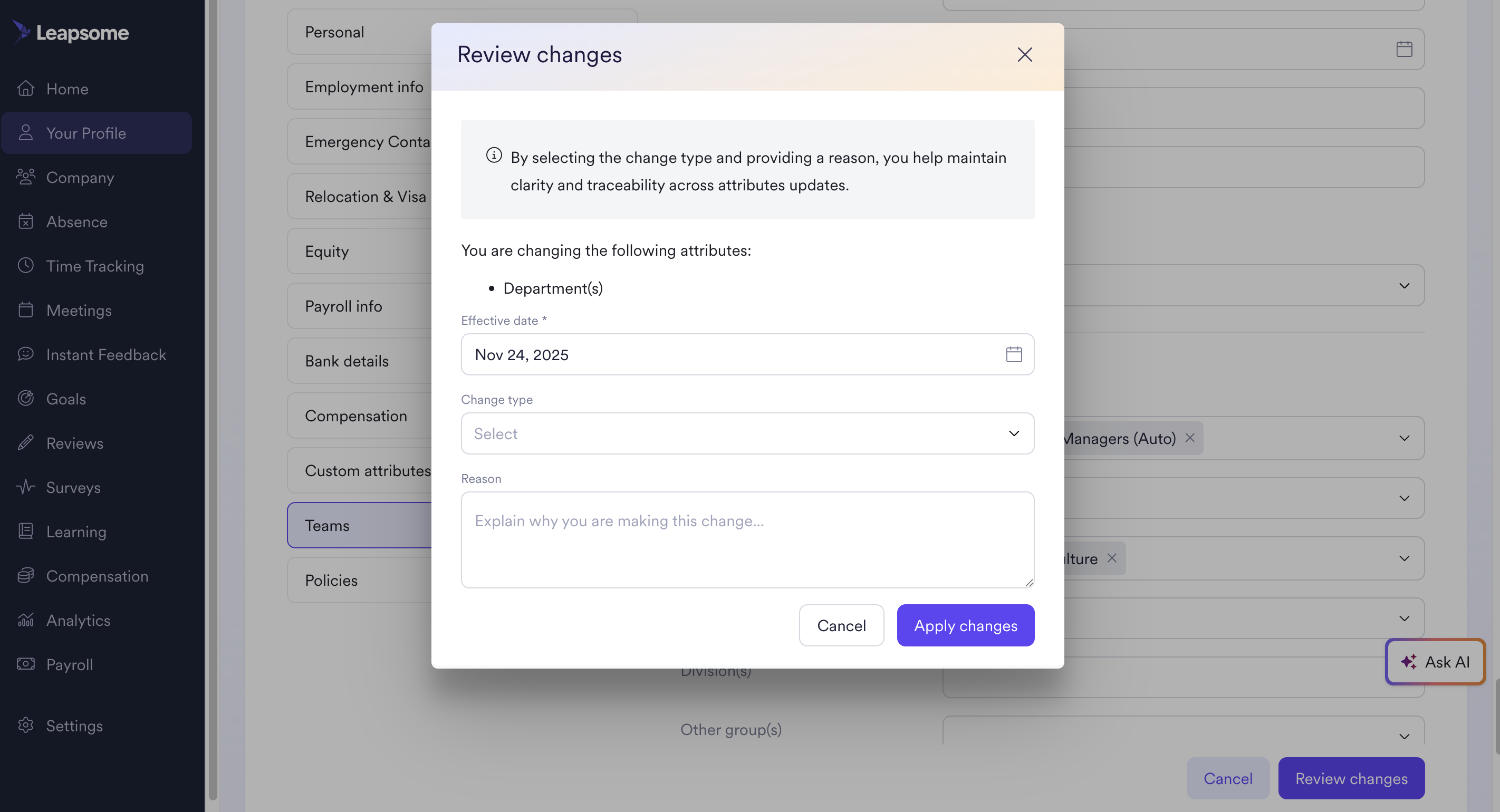Click the Time Tracking clock icon
Viewport: 1500px width, 812px height.
tap(26, 265)
